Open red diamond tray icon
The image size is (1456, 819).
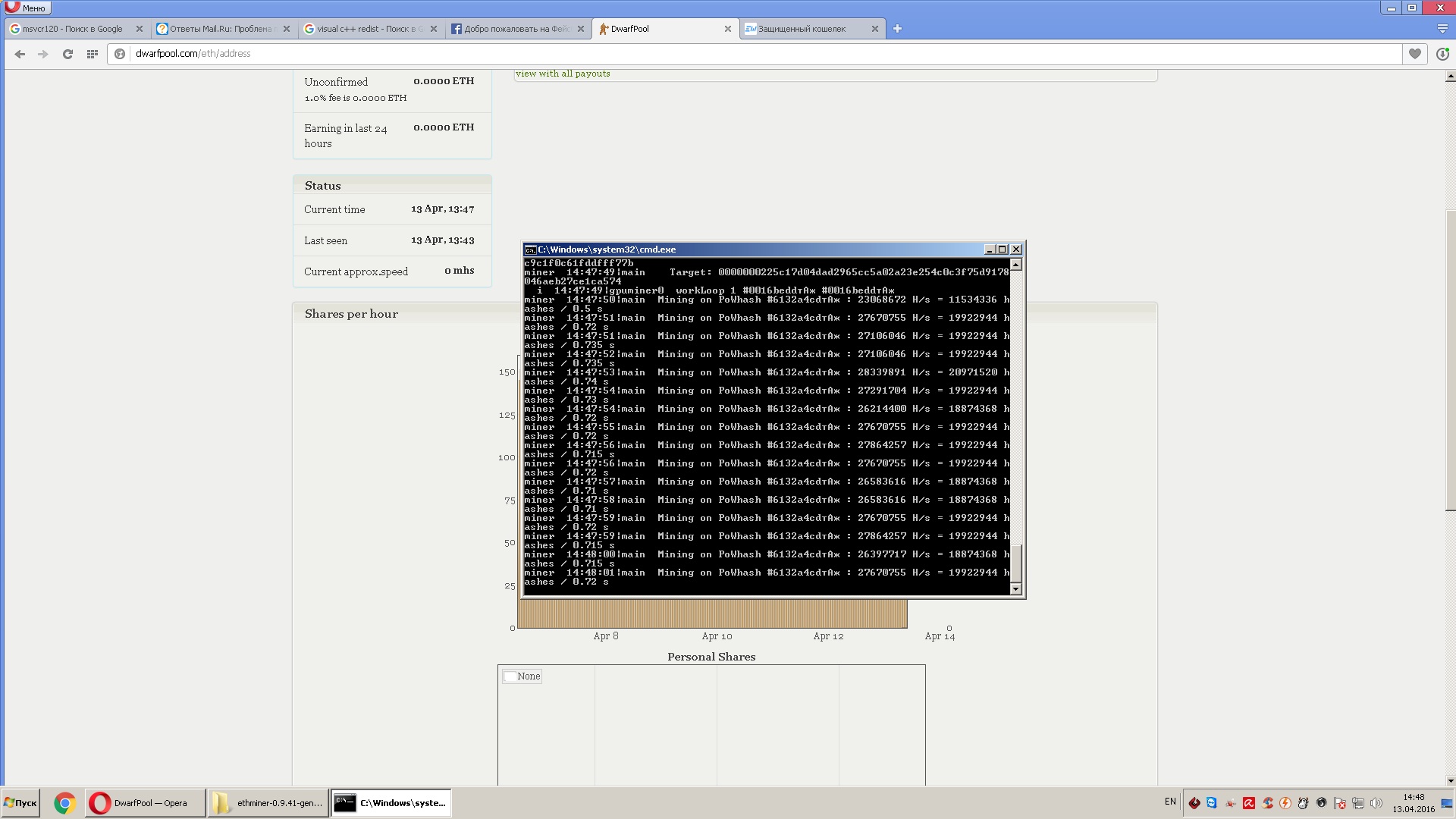click(x=1194, y=803)
